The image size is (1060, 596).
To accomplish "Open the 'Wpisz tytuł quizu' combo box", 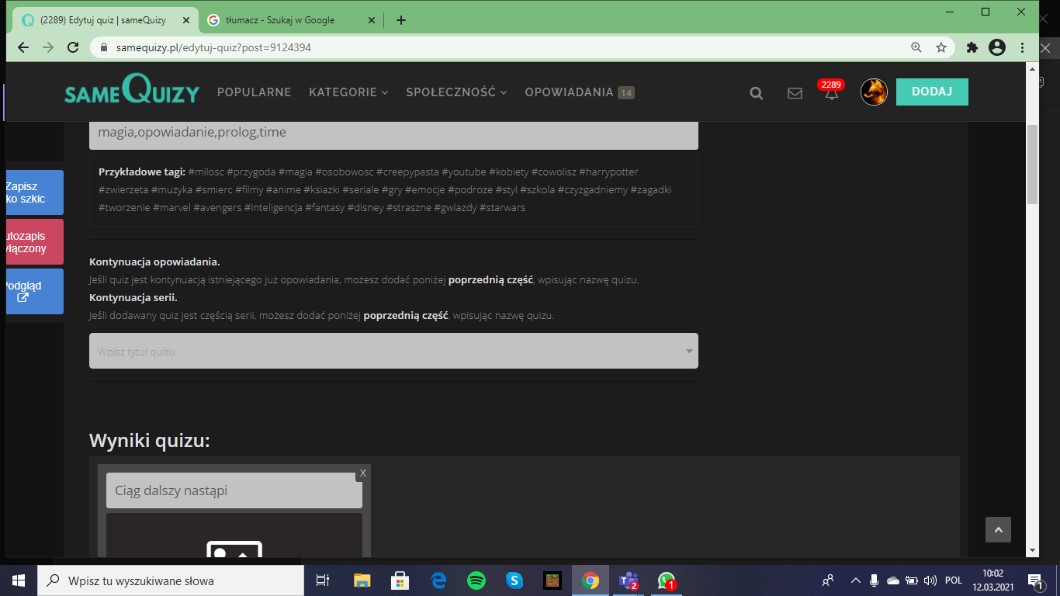I will coord(393,351).
